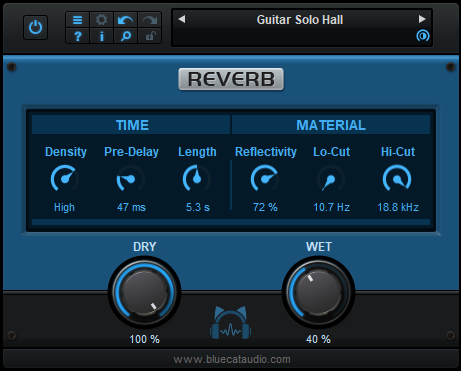Click the DRY value '100 %'

144,339
